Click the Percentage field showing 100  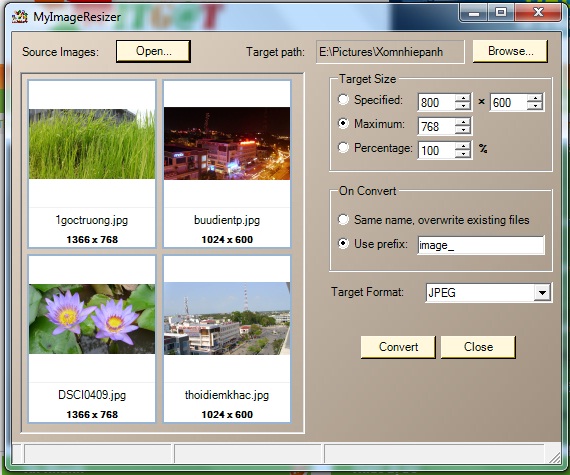click(436, 150)
